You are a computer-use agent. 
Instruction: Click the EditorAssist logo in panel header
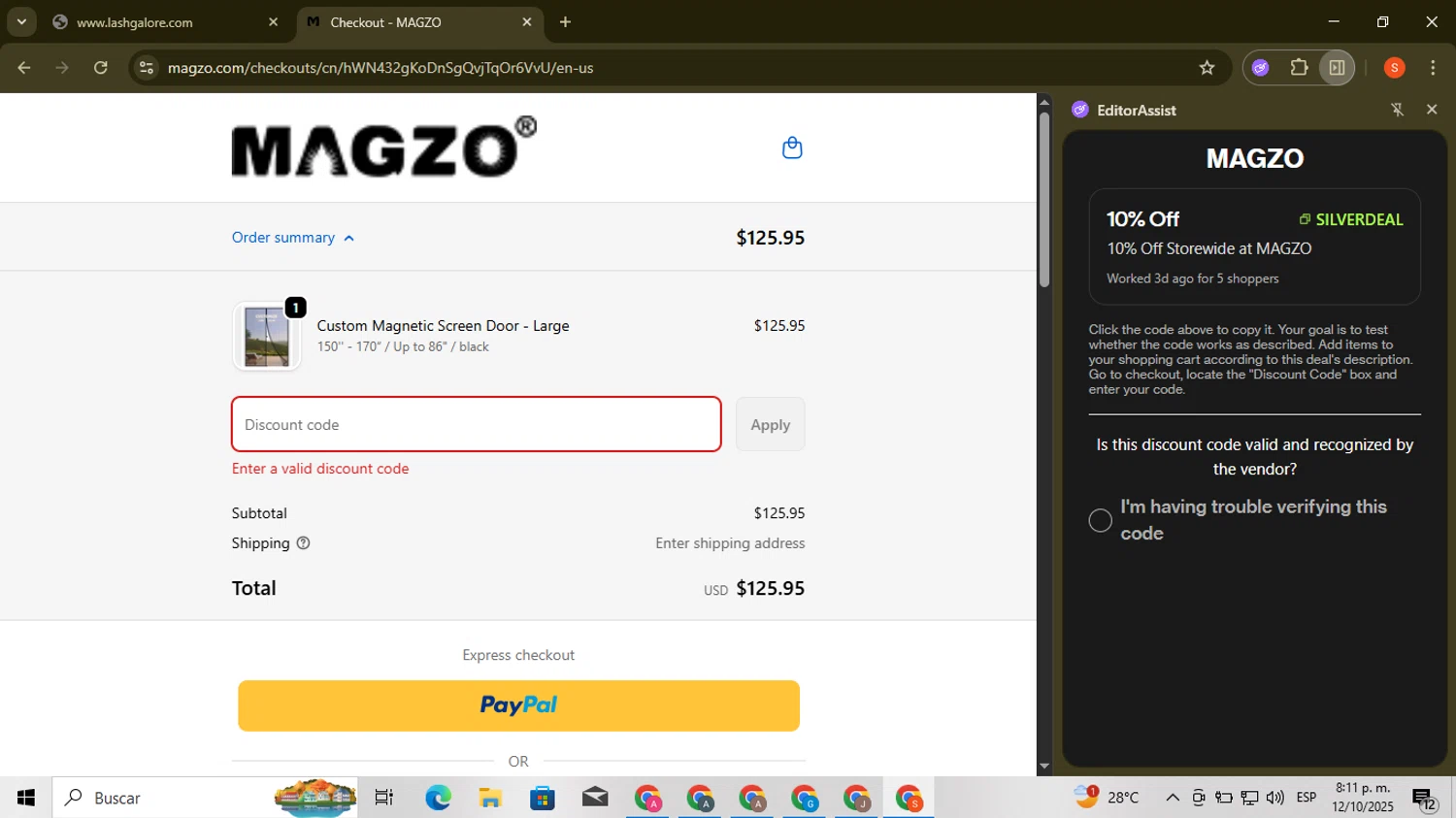tap(1079, 110)
